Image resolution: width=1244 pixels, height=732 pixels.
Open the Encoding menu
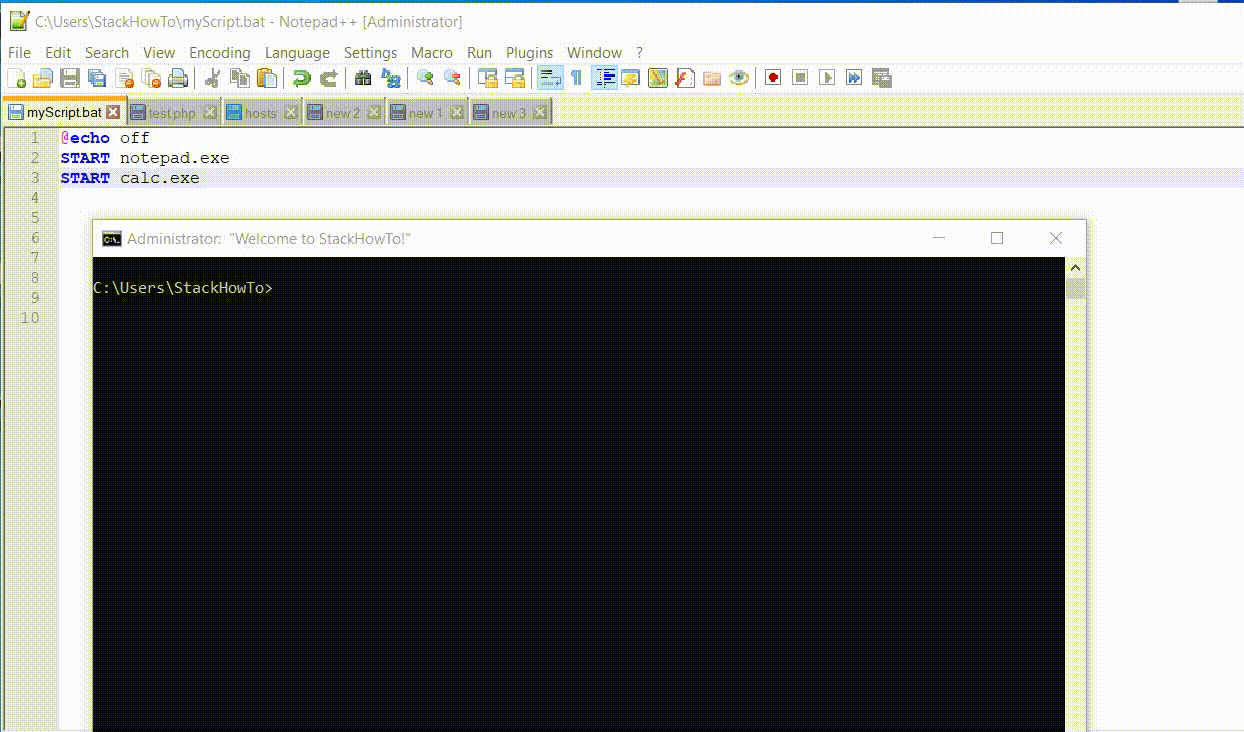(219, 52)
